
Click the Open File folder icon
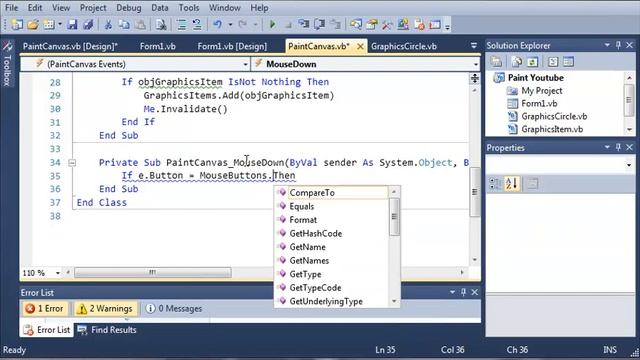pyautogui.click(x=33, y=25)
